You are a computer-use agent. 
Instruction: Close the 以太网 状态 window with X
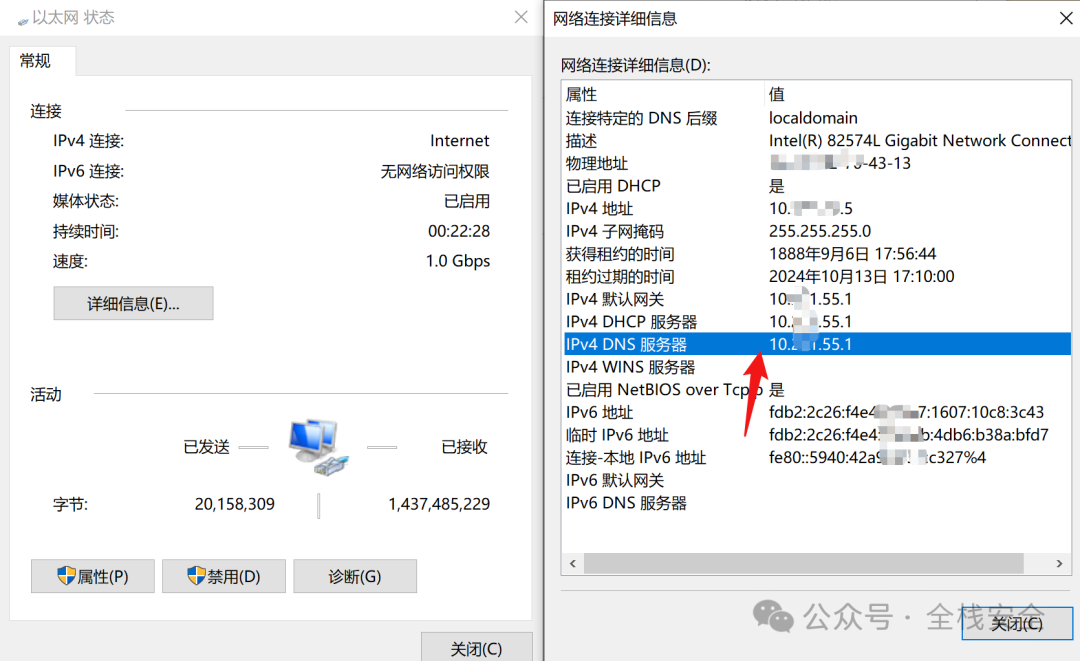pyautogui.click(x=521, y=17)
